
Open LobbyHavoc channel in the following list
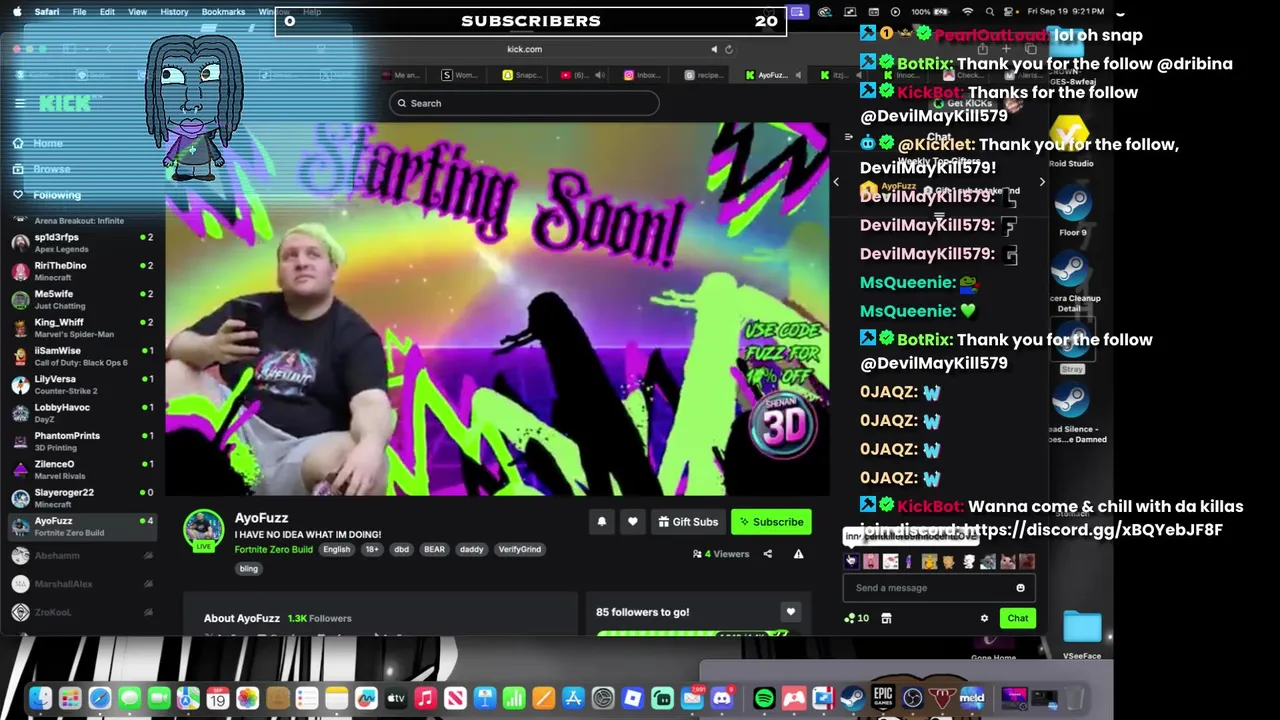tap(82, 412)
